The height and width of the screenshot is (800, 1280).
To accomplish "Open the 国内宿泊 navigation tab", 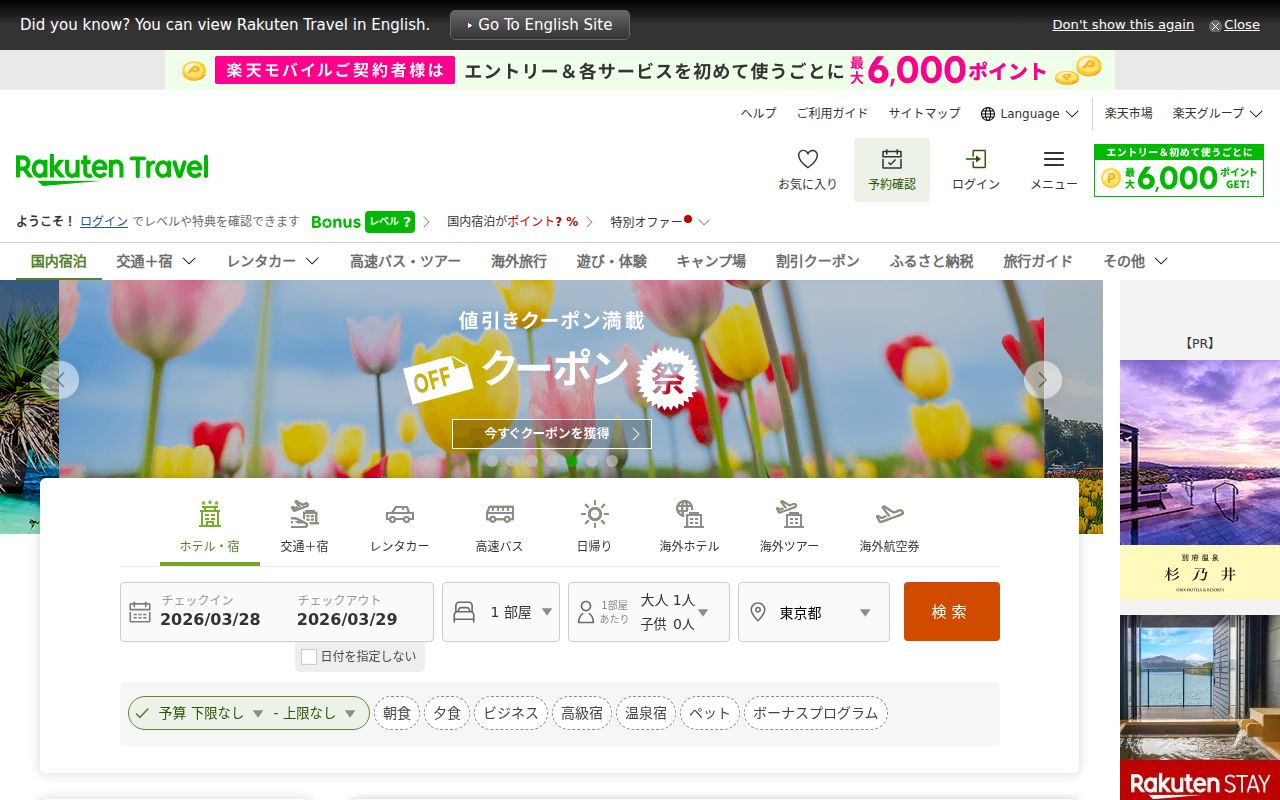I will 58,261.
